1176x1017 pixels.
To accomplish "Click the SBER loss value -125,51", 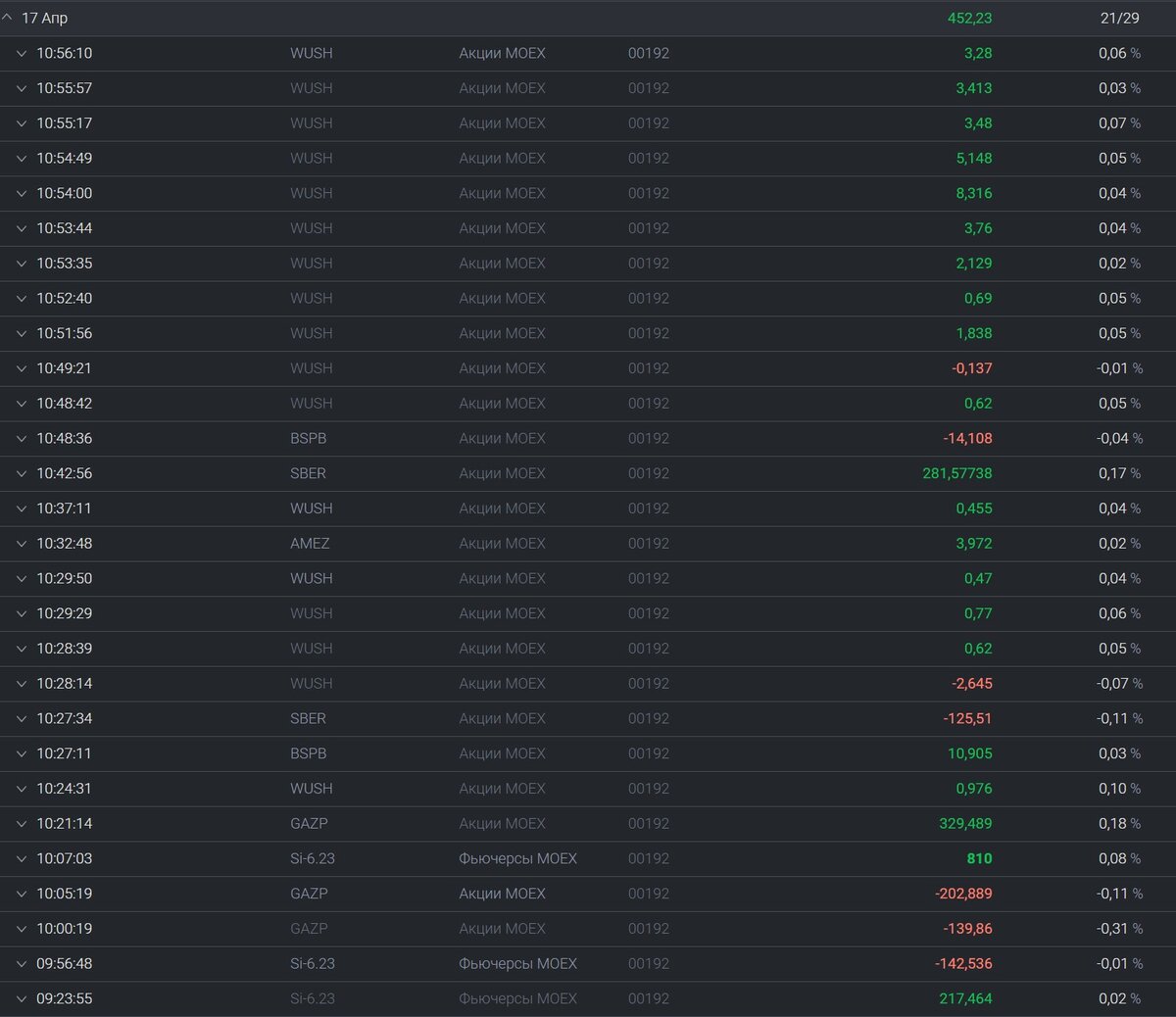I will point(967,718).
